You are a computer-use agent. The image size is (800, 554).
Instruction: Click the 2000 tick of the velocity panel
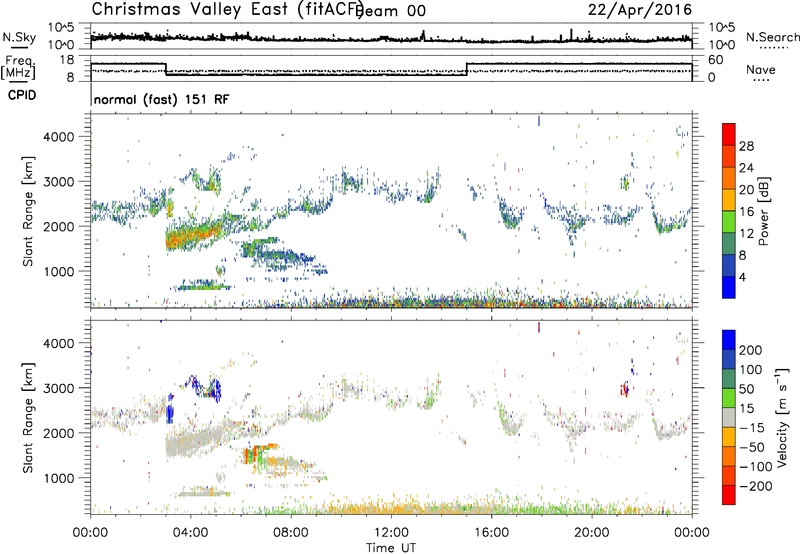[58, 433]
